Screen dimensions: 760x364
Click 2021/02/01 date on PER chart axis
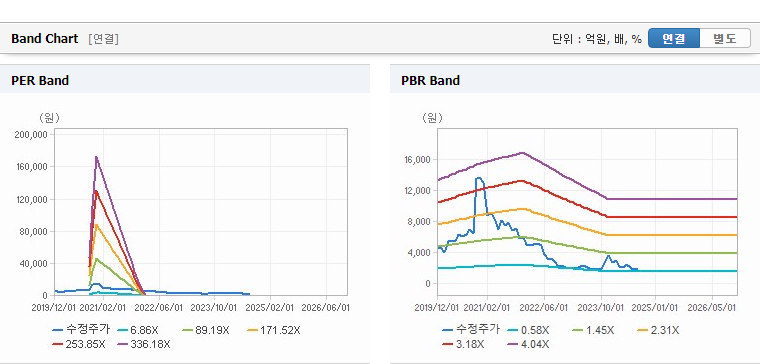click(103, 308)
